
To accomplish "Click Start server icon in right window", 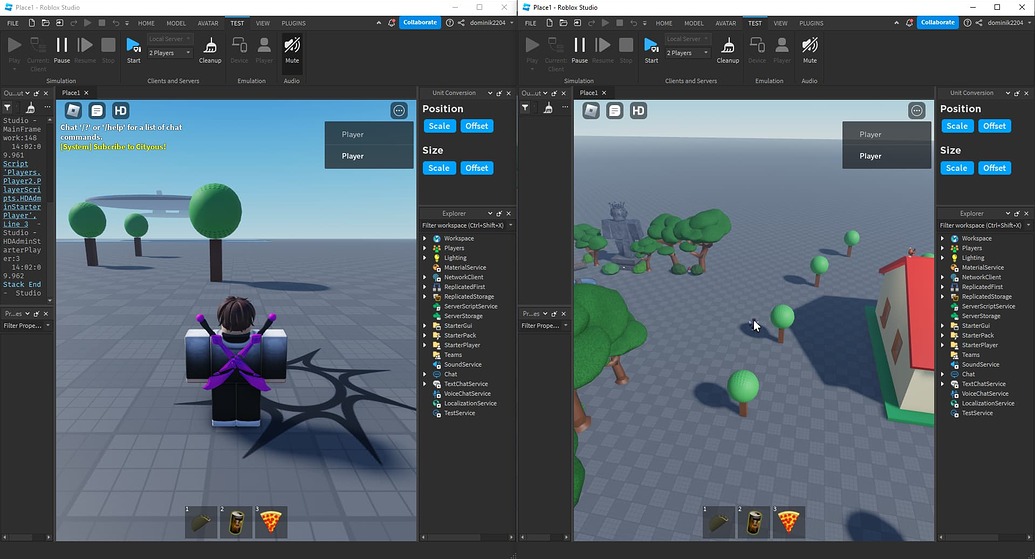I will click(651, 50).
